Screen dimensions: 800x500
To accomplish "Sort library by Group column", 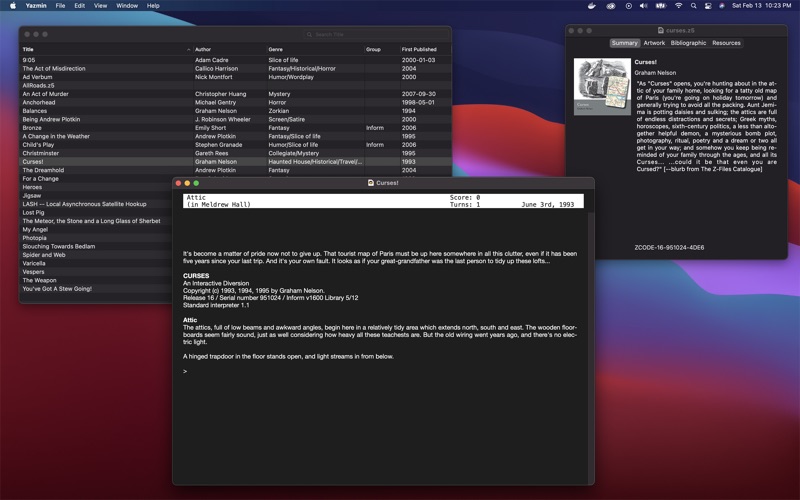I will click(382, 49).
